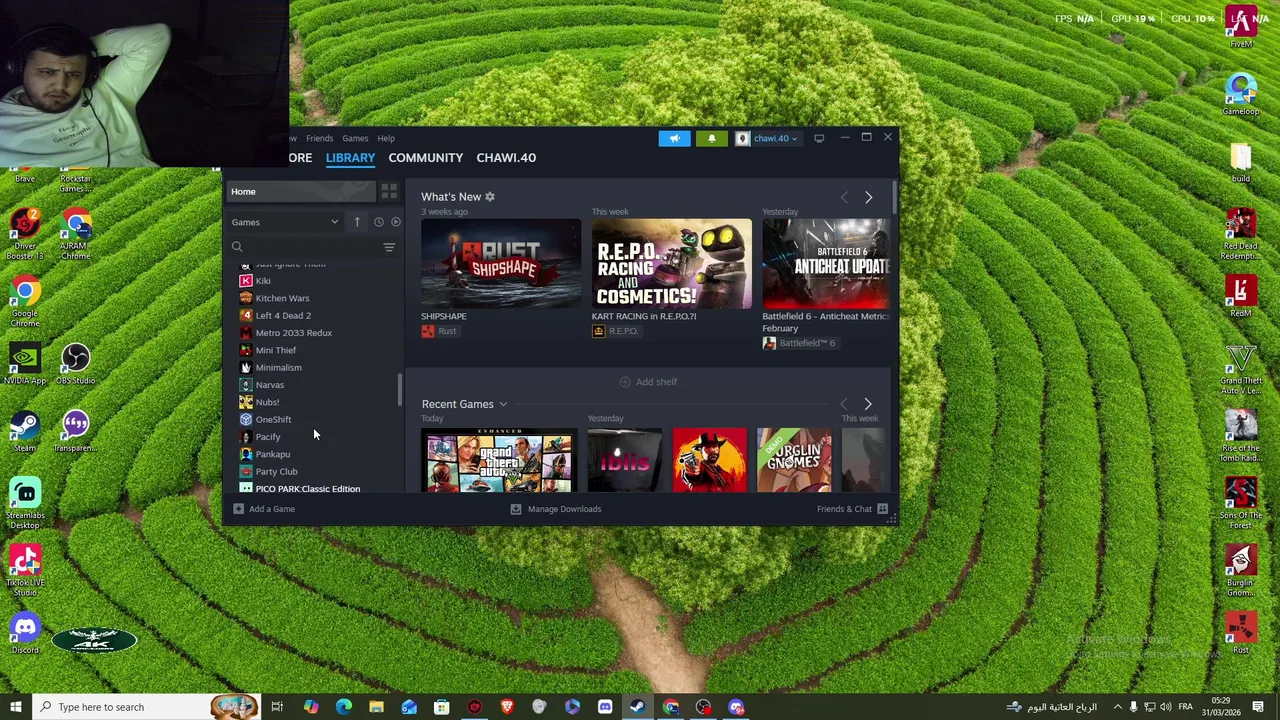Select the library Home button

[x=299, y=191]
